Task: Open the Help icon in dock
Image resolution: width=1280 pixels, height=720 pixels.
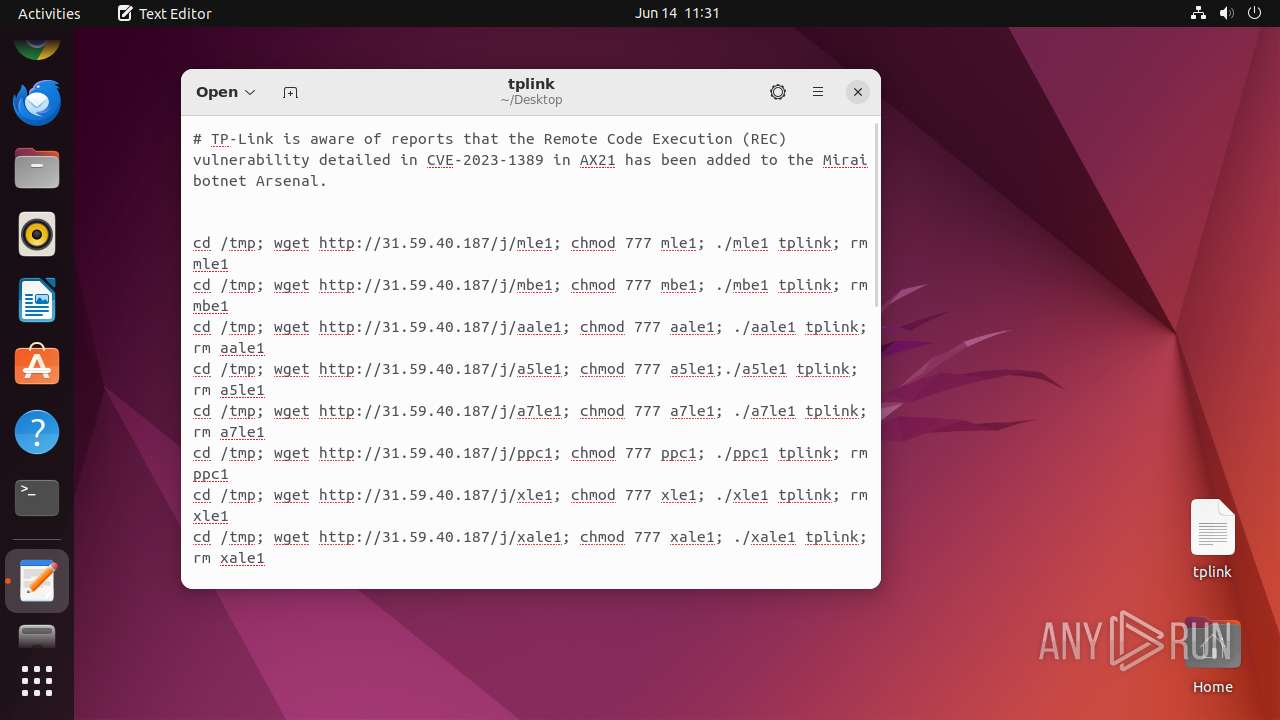Action: point(37,432)
